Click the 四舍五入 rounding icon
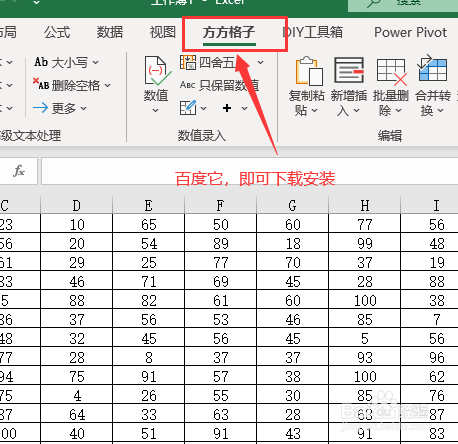 coord(188,62)
